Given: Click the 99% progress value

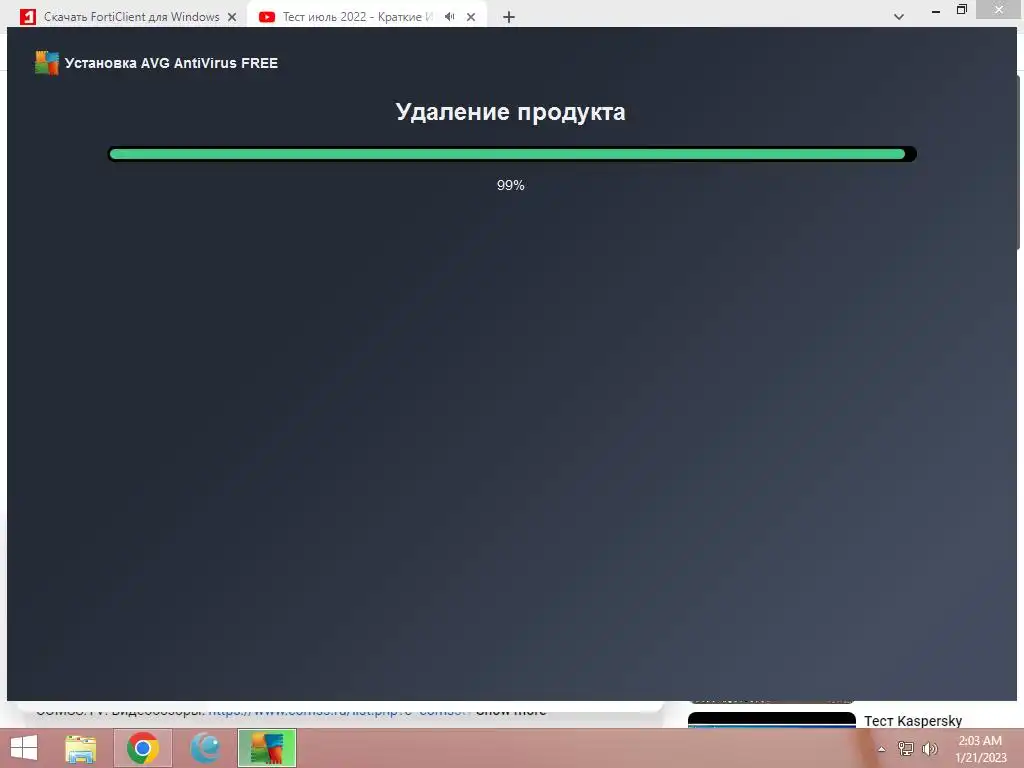Looking at the screenshot, I should [x=511, y=185].
